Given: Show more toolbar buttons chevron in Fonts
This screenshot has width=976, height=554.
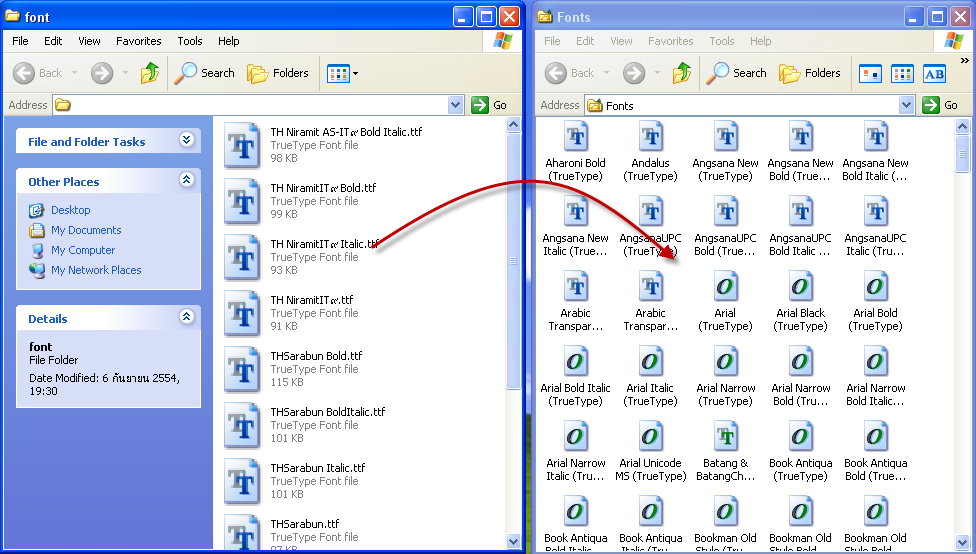Looking at the screenshot, I should 964,61.
